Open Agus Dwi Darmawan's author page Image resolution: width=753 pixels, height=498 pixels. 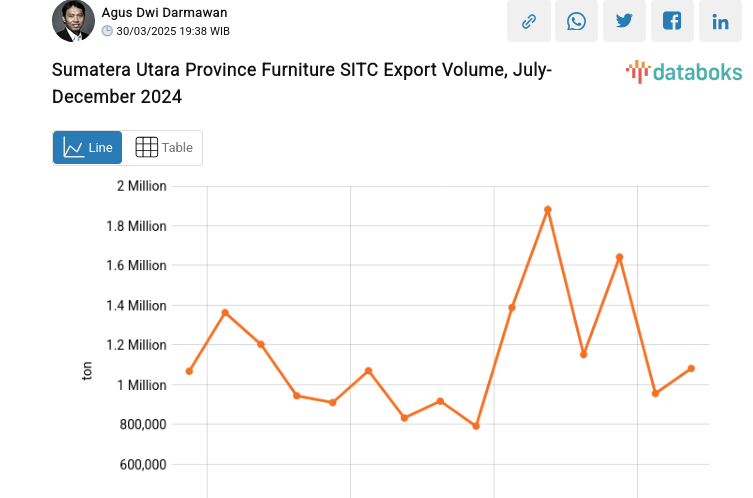(x=164, y=12)
